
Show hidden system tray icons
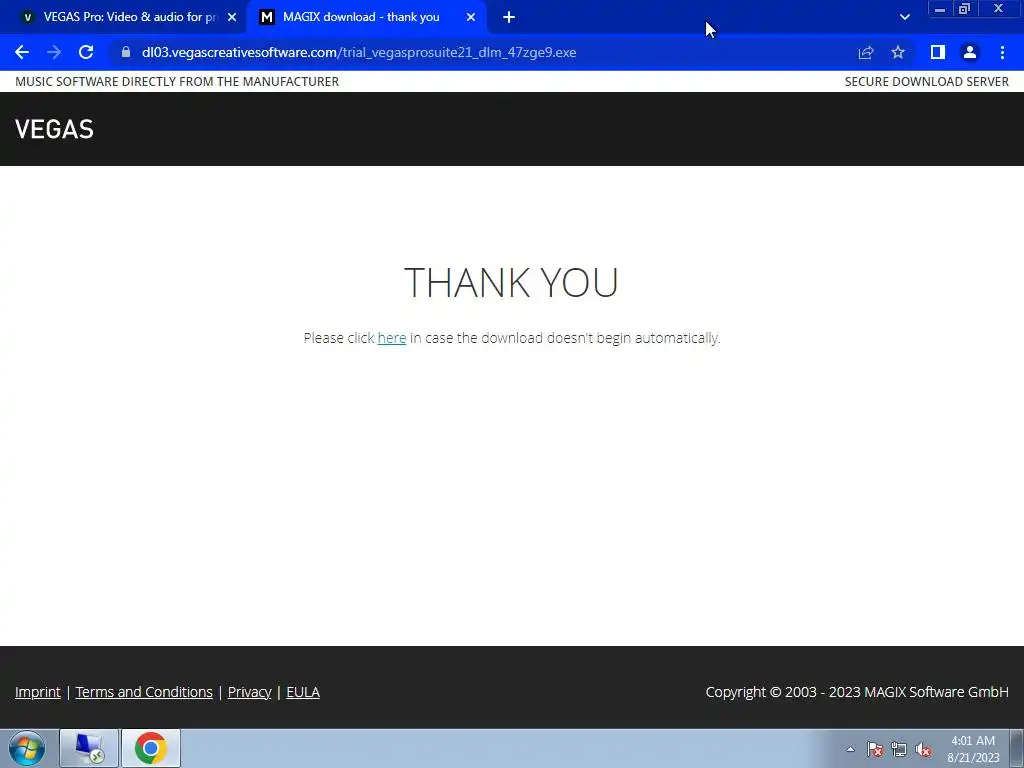click(x=850, y=749)
